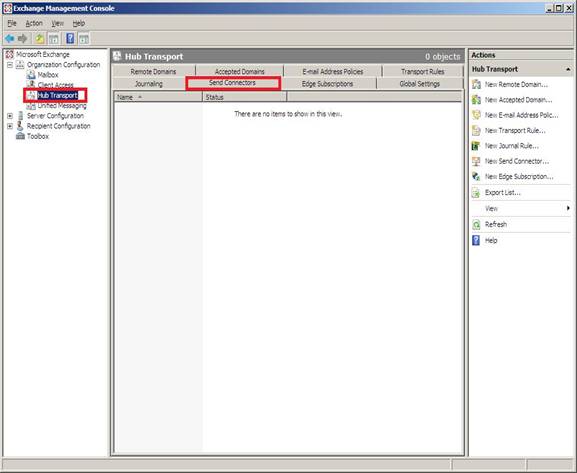Open Help from the toolbar question icon
Screen dimensions: 577x473
click(x=70, y=38)
